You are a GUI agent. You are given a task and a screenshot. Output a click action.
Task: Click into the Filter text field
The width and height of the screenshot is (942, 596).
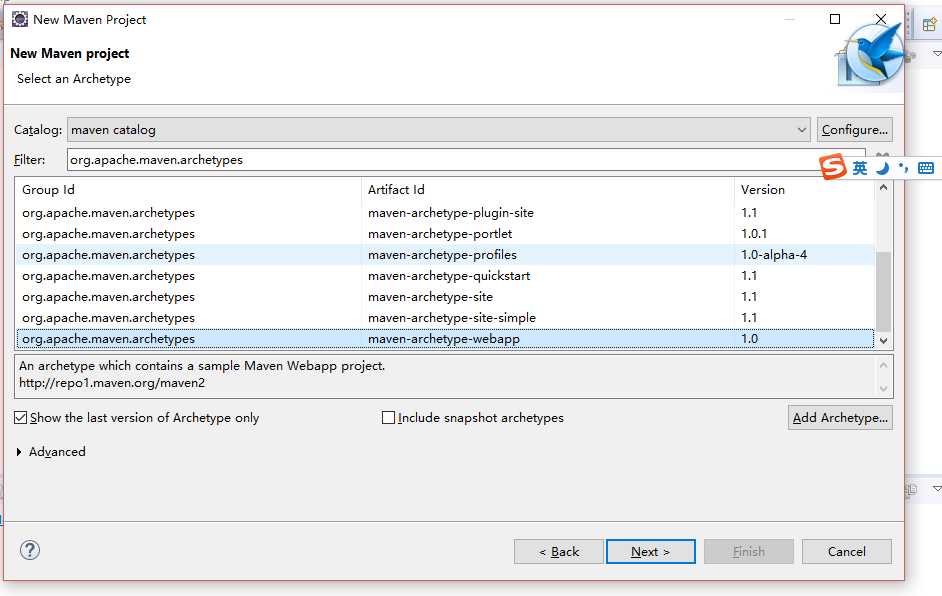tap(466, 160)
